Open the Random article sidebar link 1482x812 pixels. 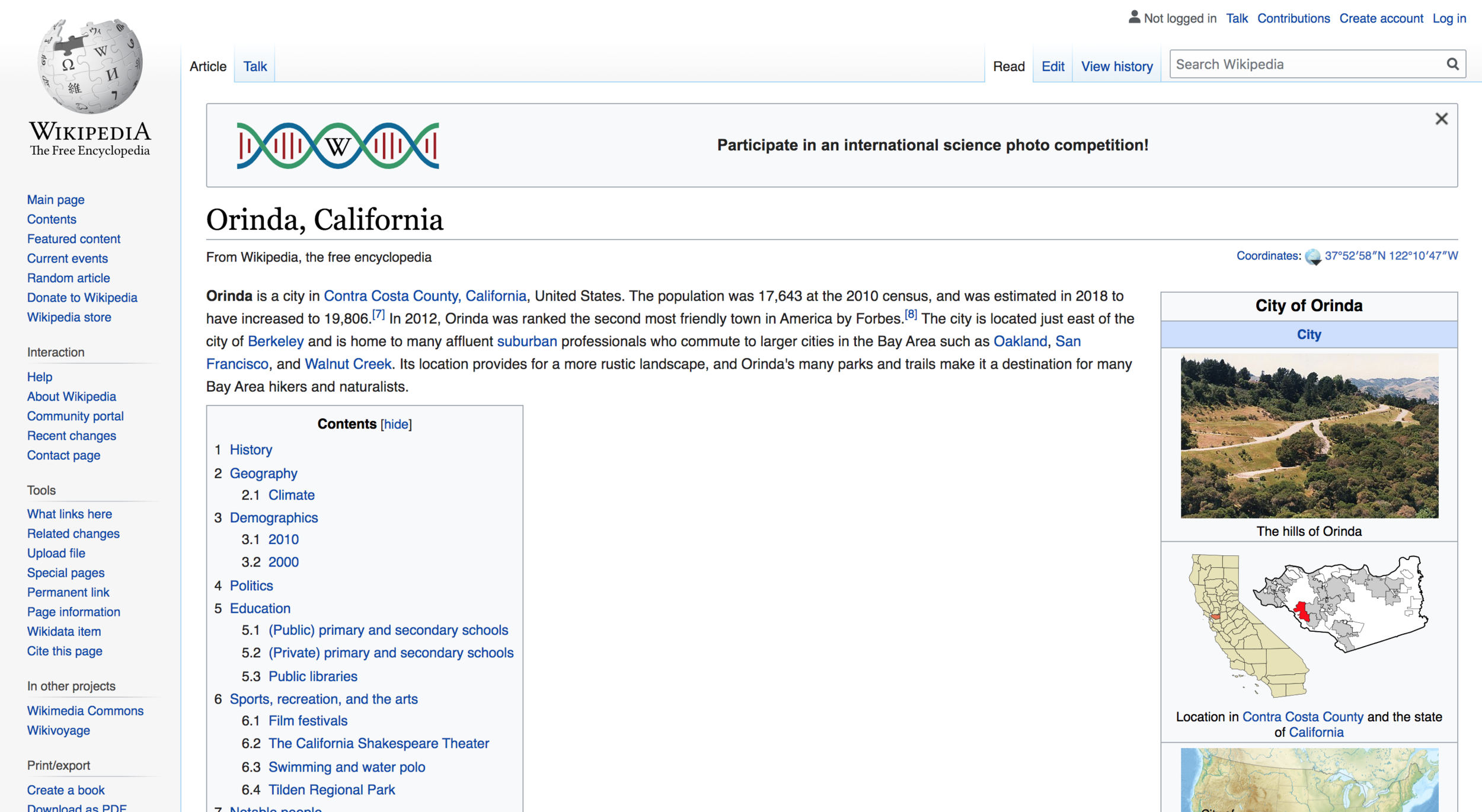coord(68,278)
